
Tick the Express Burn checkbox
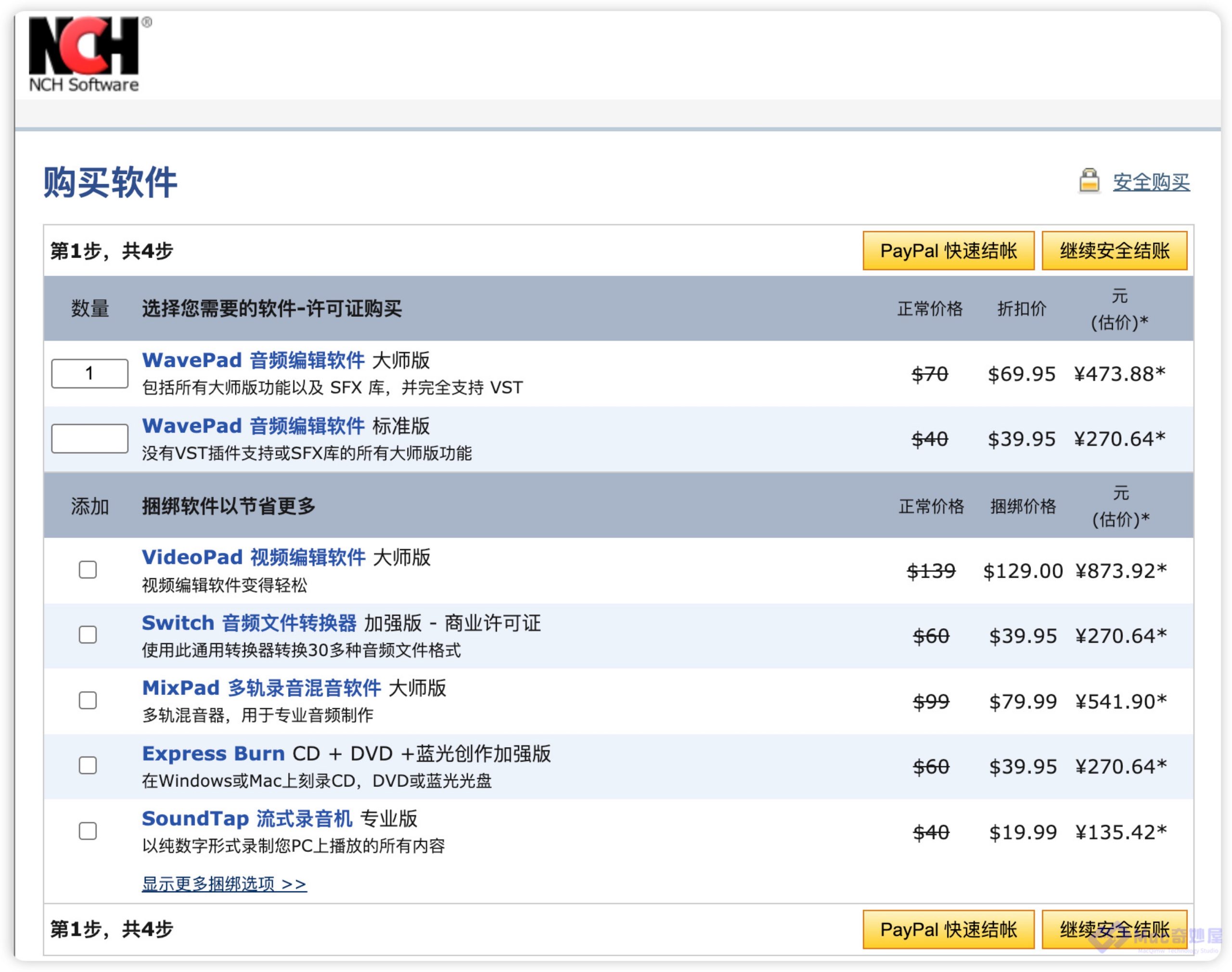[x=88, y=766]
